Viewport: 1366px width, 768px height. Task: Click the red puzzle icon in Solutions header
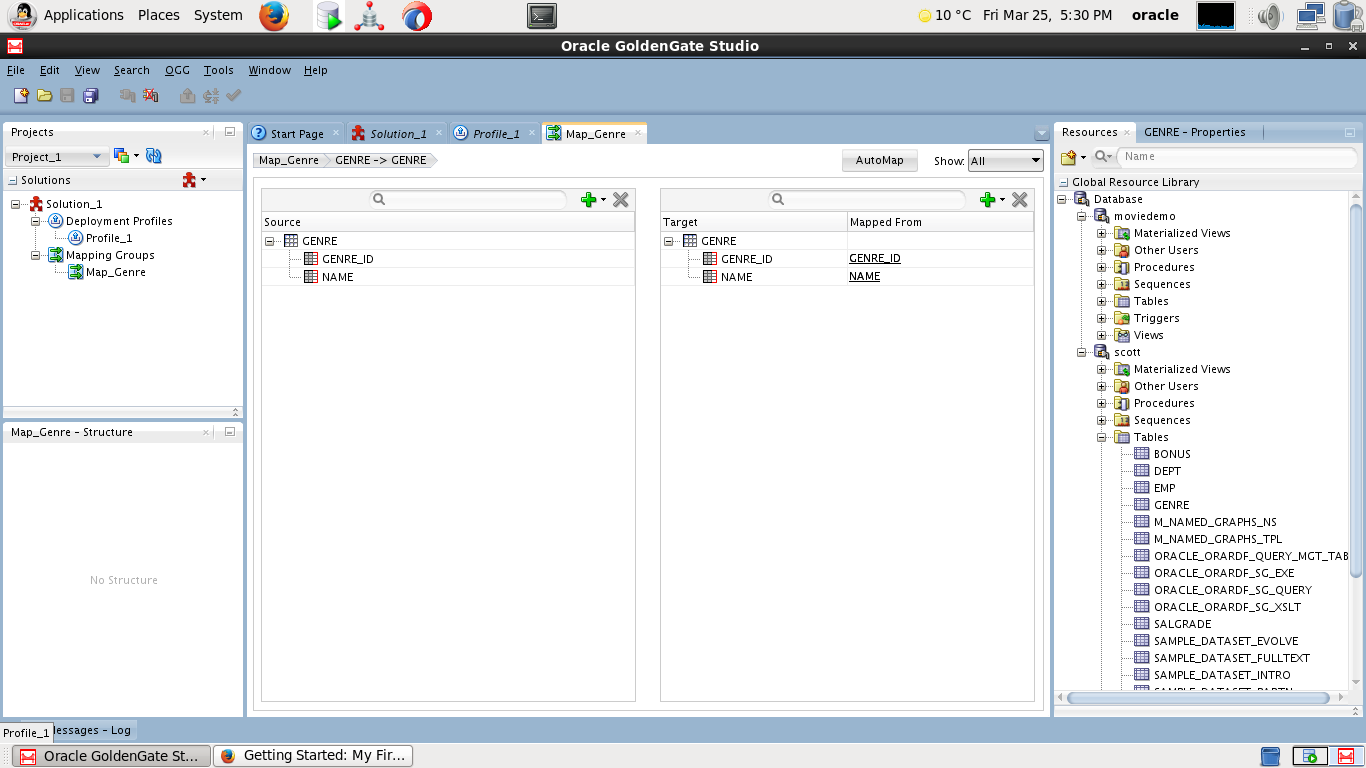(190, 180)
